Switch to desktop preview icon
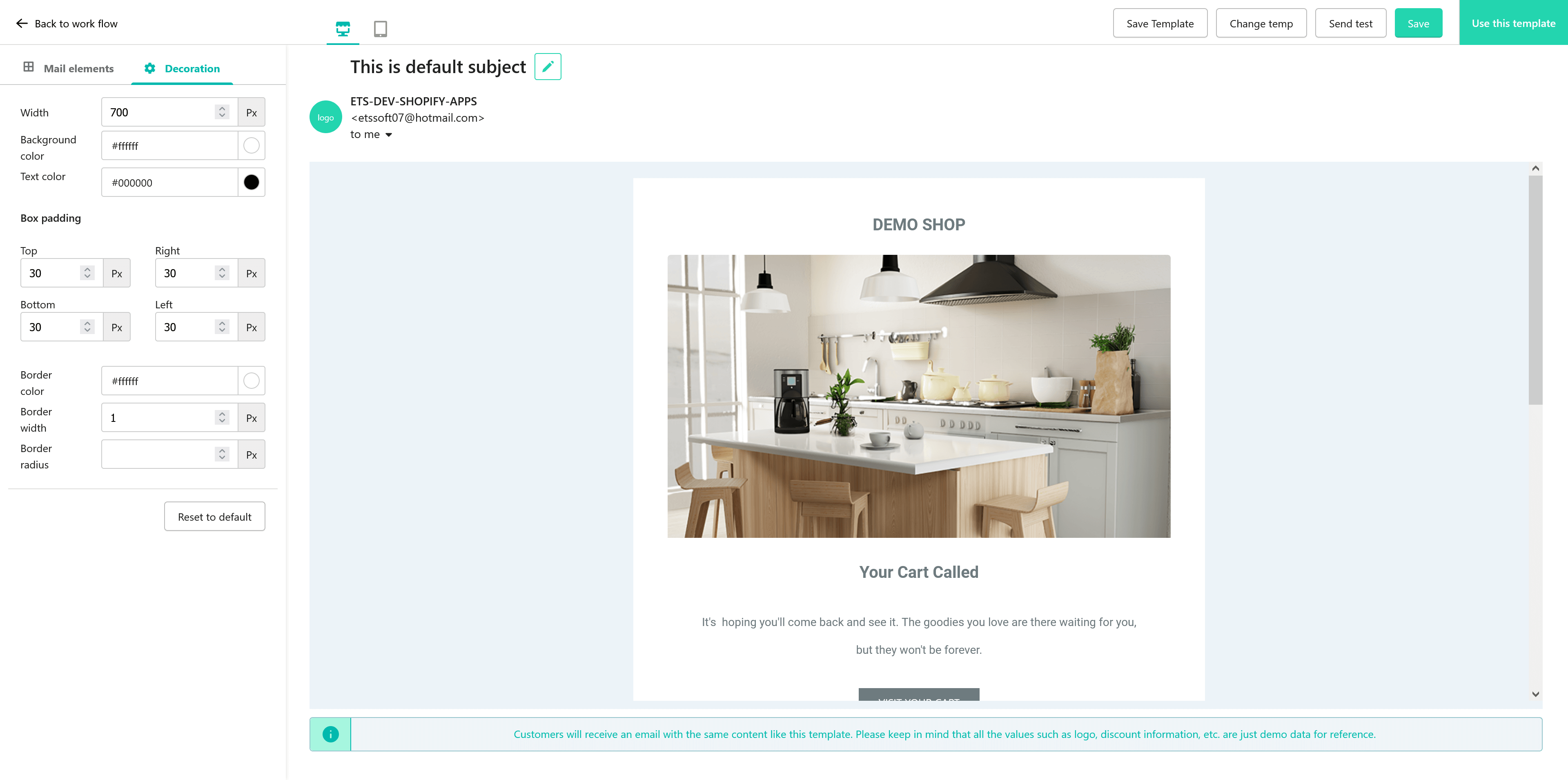 click(x=343, y=28)
